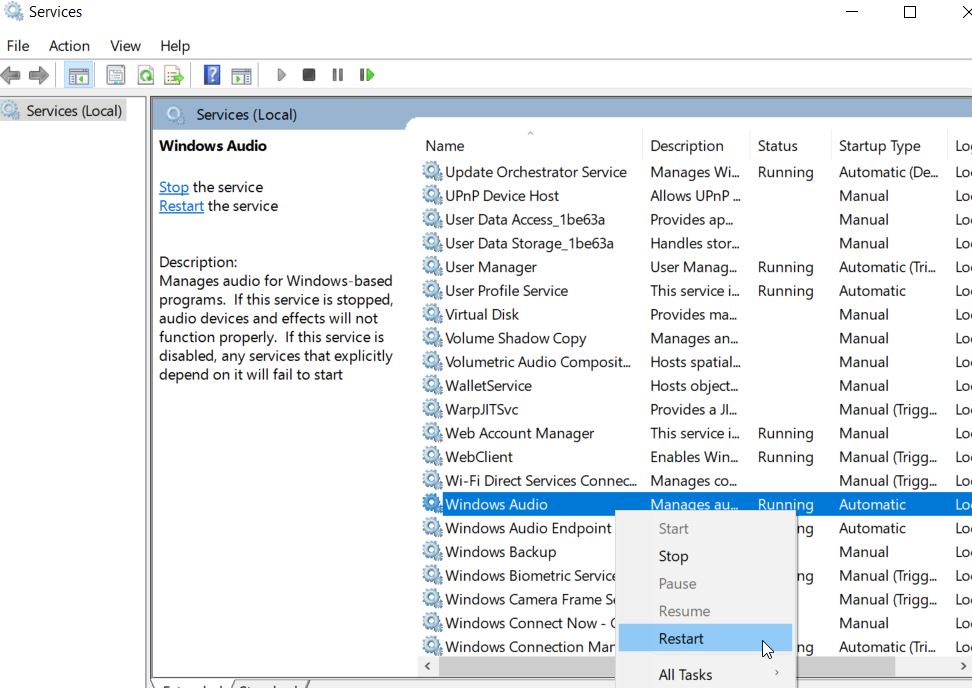Viewport: 972px width, 688px height.
Task: Click the 'Automatic (Tri...' startup type of User Manager
Action: [x=888, y=267]
